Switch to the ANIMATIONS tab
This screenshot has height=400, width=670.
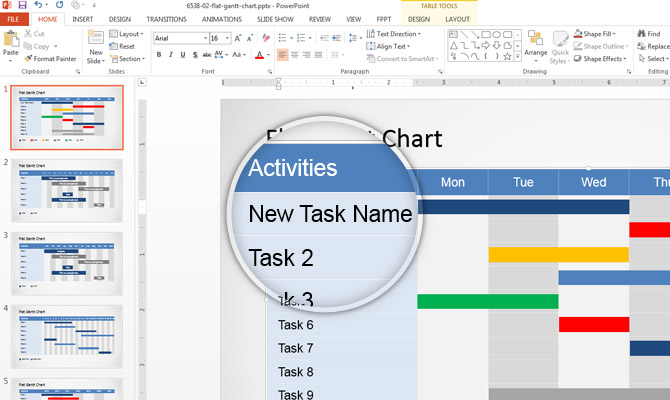pyautogui.click(x=222, y=19)
